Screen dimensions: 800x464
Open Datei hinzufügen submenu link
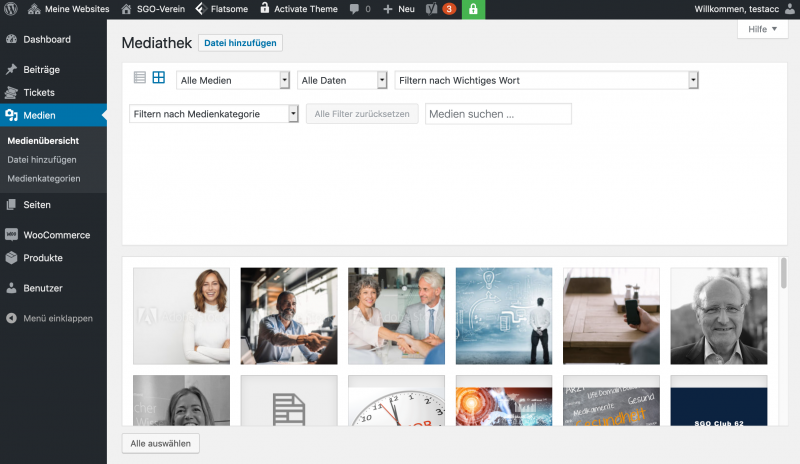click(x=42, y=159)
